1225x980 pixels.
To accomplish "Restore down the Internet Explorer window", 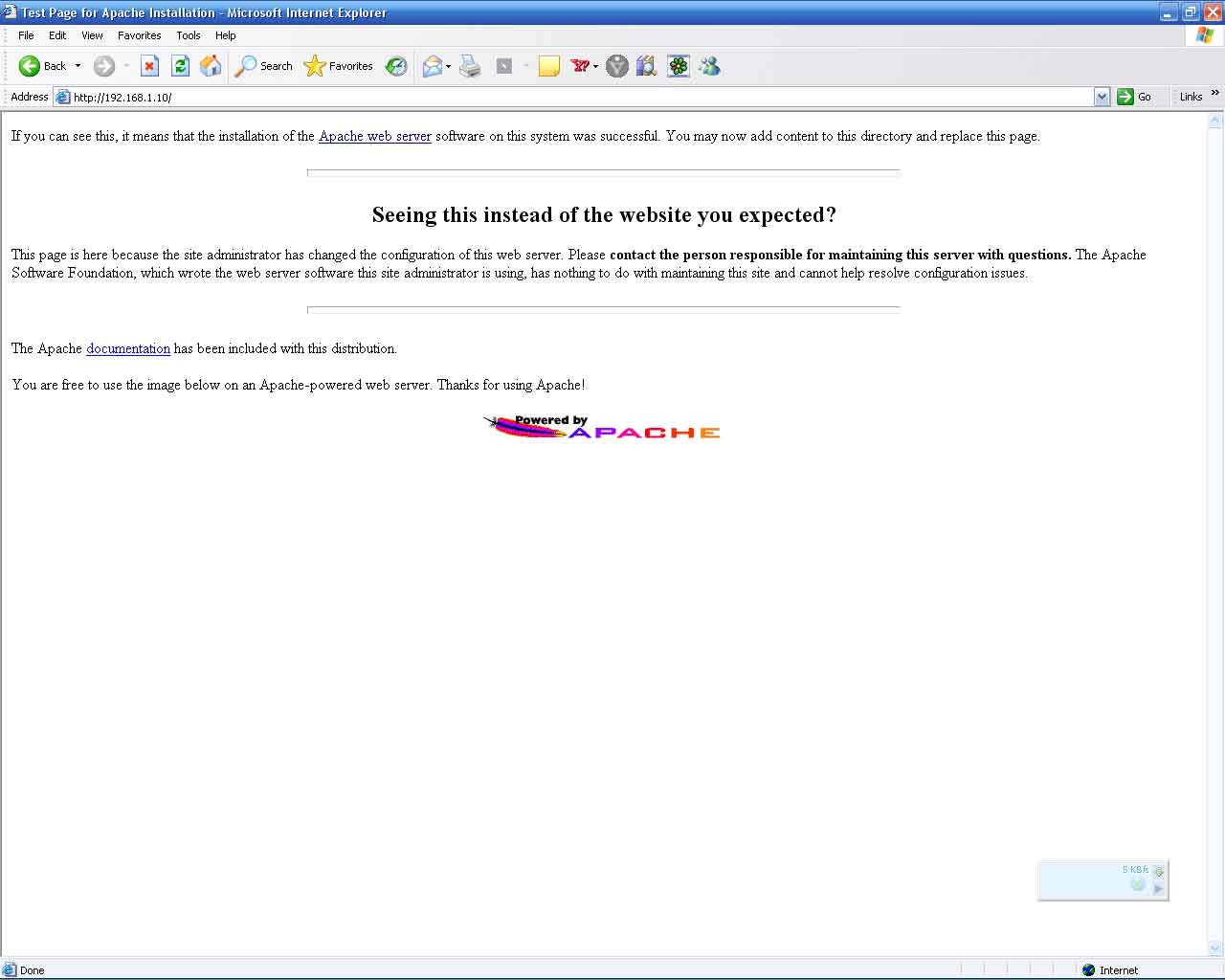I will point(1191,12).
